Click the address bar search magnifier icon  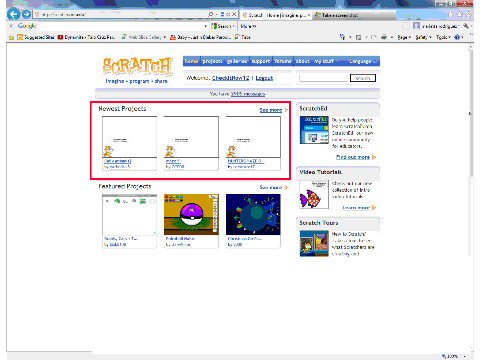(211, 14)
